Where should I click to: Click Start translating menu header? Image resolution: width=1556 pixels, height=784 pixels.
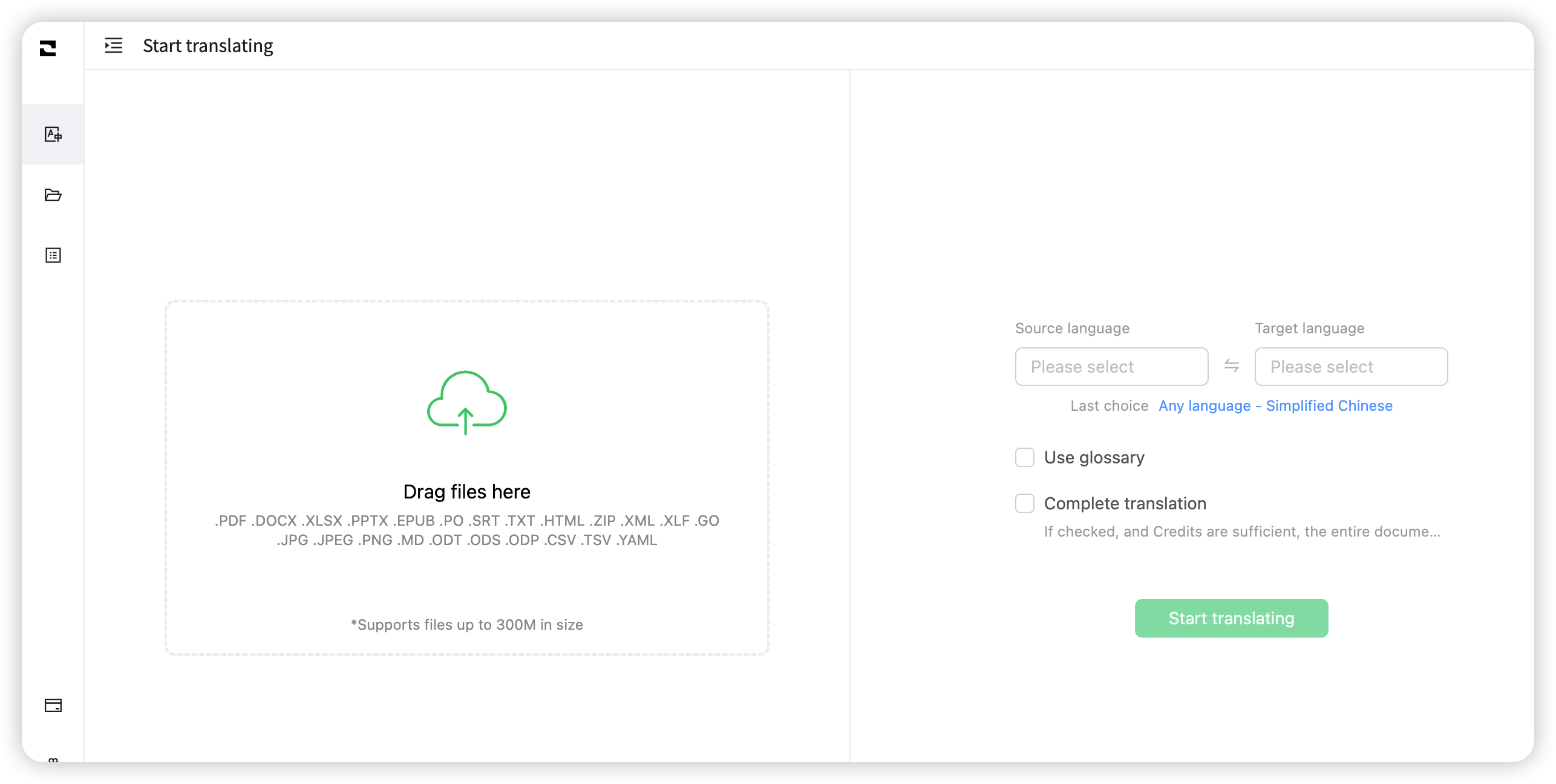pos(207,45)
